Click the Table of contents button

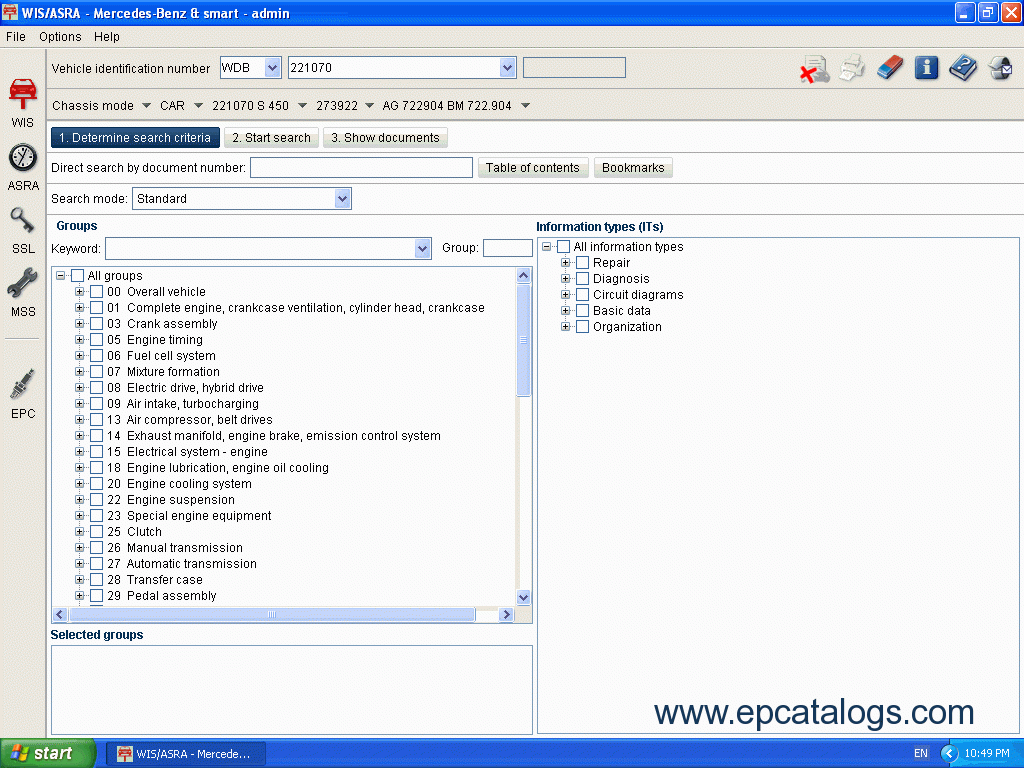[532, 168]
